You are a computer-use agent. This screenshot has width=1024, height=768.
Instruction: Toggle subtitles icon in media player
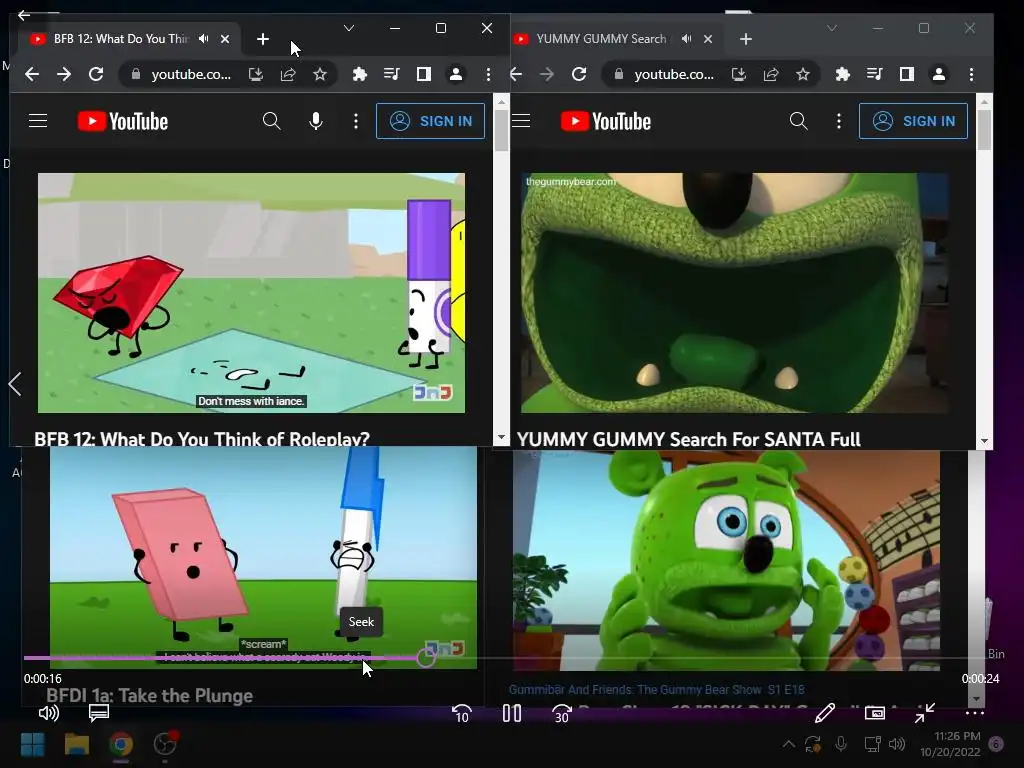point(99,713)
